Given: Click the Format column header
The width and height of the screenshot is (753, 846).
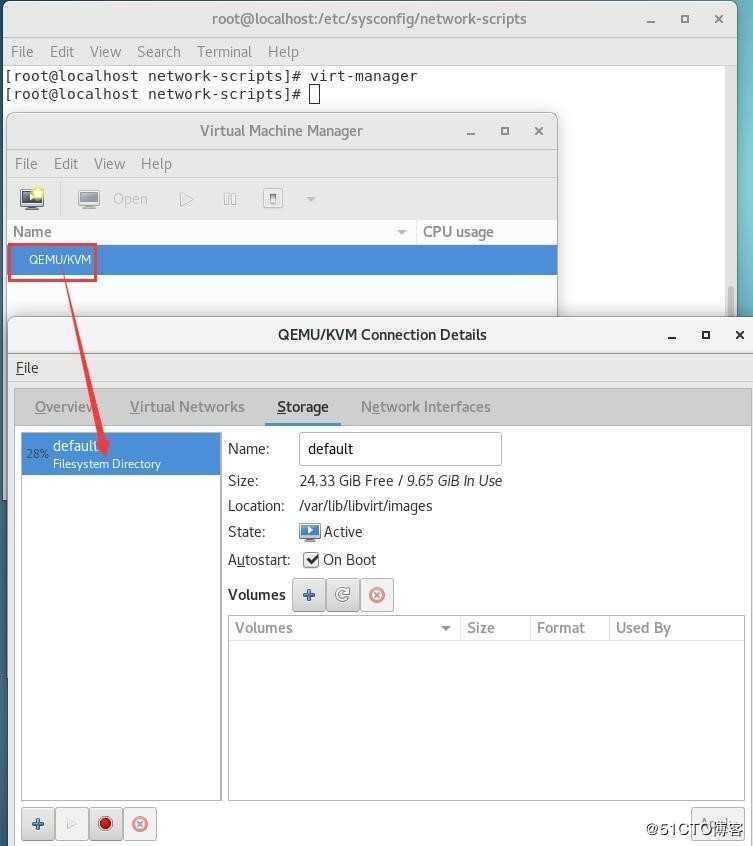Looking at the screenshot, I should [x=570, y=628].
